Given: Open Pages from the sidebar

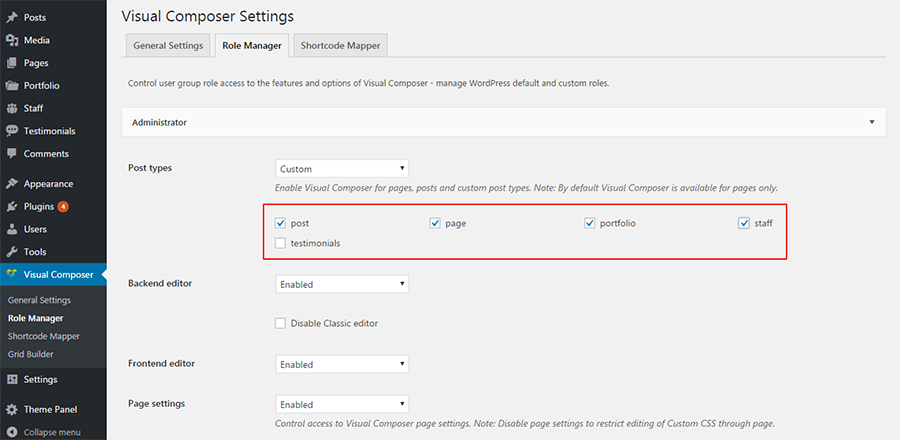Looking at the screenshot, I should [x=36, y=63].
